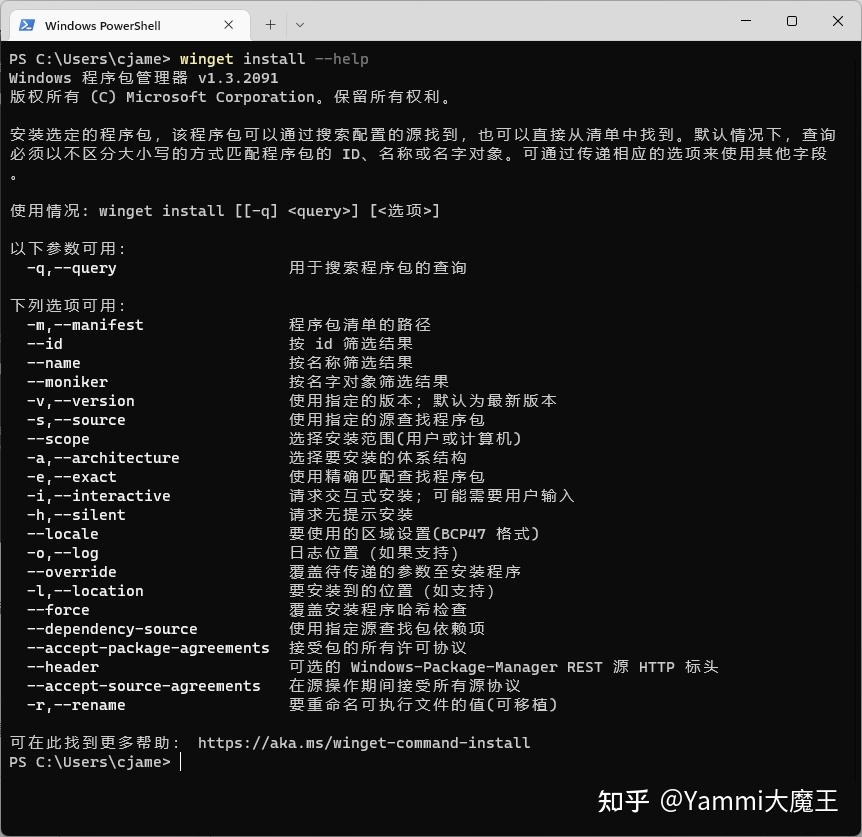The width and height of the screenshot is (862, 837).
Task: Click the '-a,--architecture' option text
Action: pos(103,458)
